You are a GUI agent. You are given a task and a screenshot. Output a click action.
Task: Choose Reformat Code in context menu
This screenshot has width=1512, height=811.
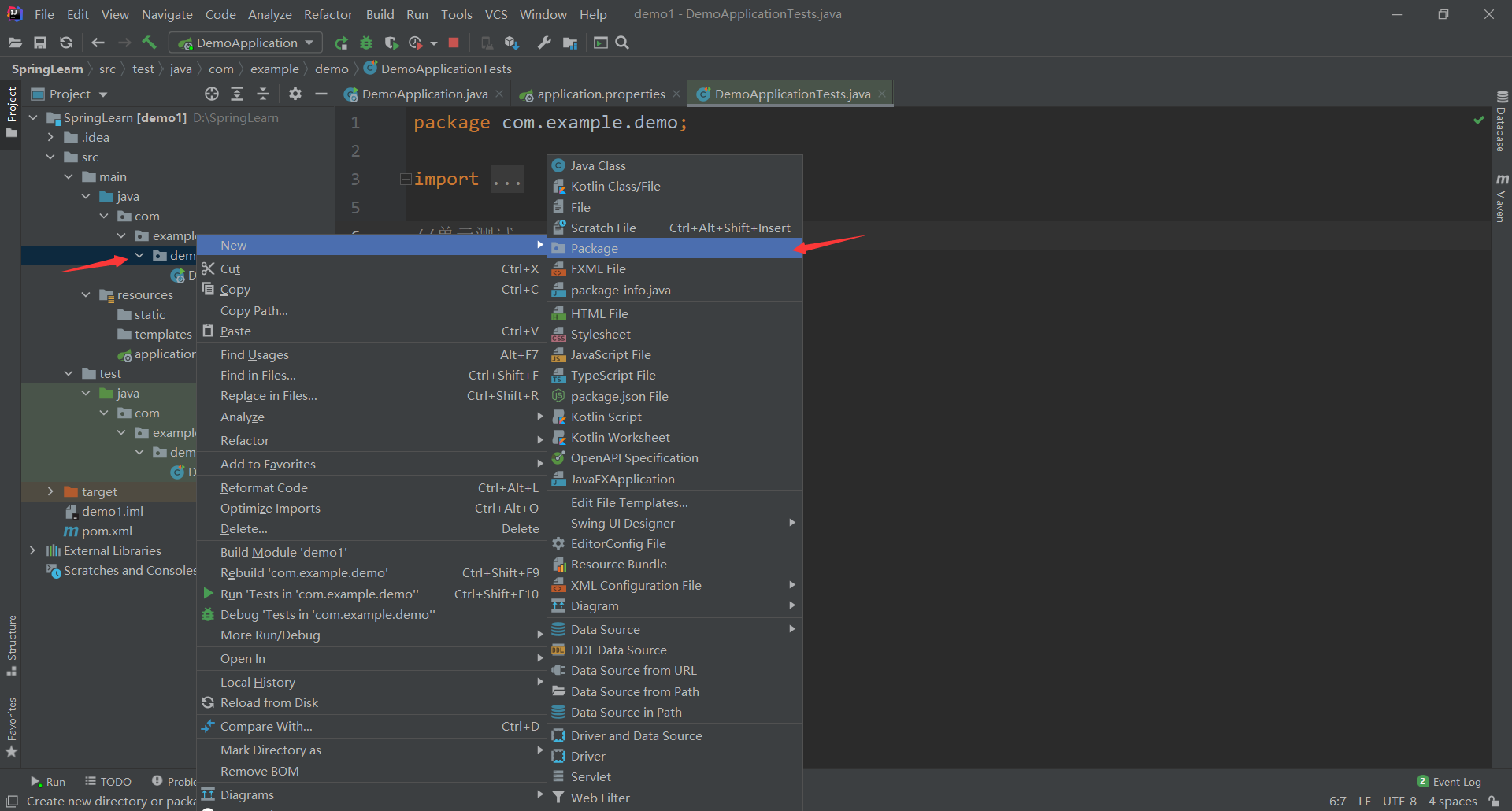[x=370, y=487]
